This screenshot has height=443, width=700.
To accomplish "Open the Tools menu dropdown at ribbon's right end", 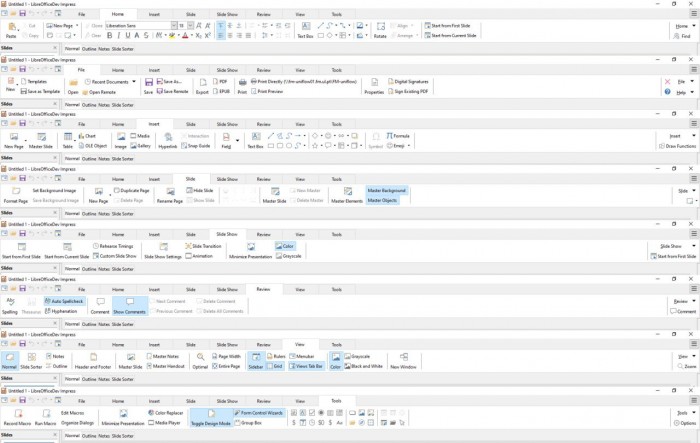I will pos(694,413).
